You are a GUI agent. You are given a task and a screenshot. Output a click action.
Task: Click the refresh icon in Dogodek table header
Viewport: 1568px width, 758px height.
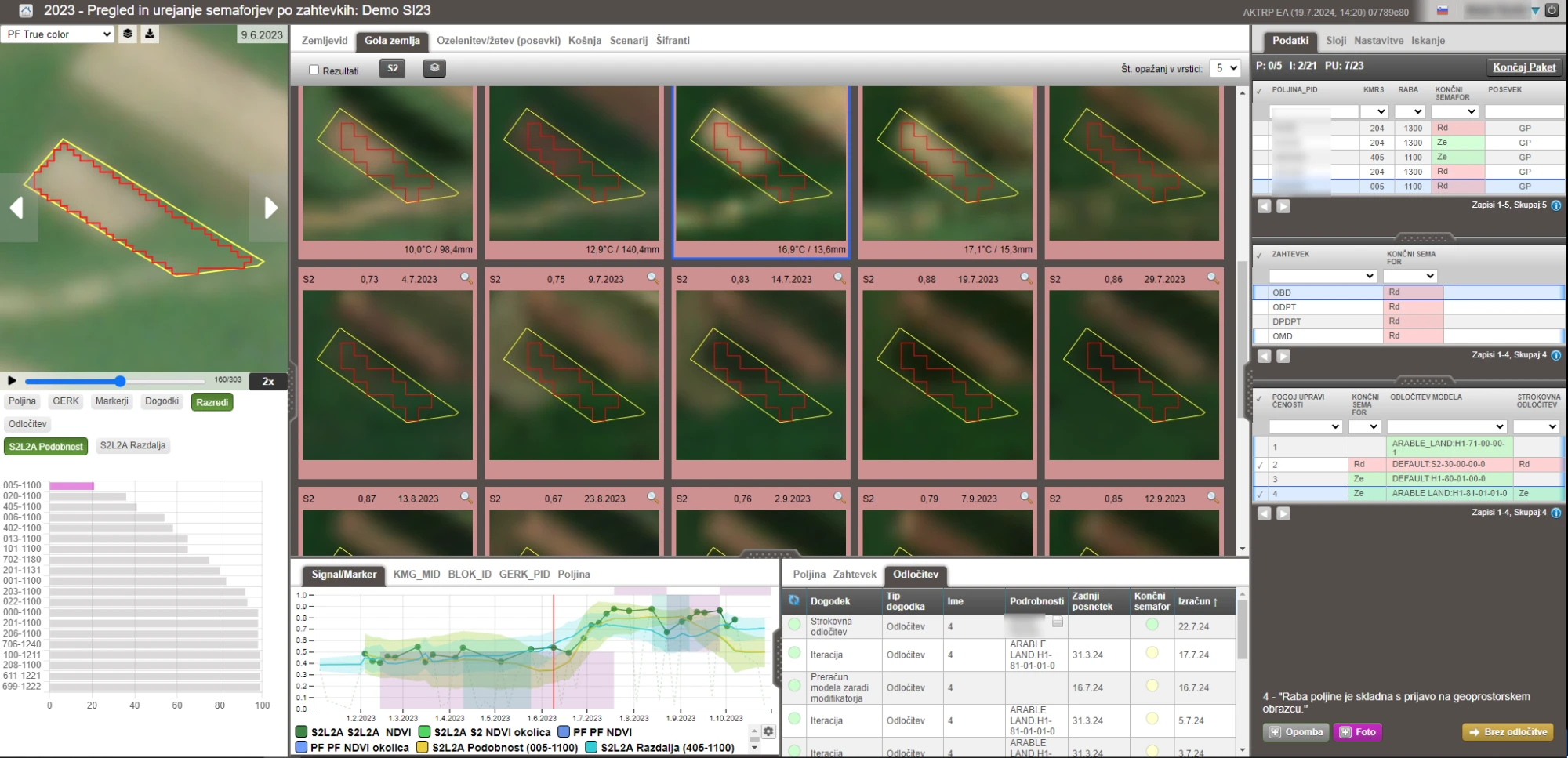pyautogui.click(x=794, y=600)
